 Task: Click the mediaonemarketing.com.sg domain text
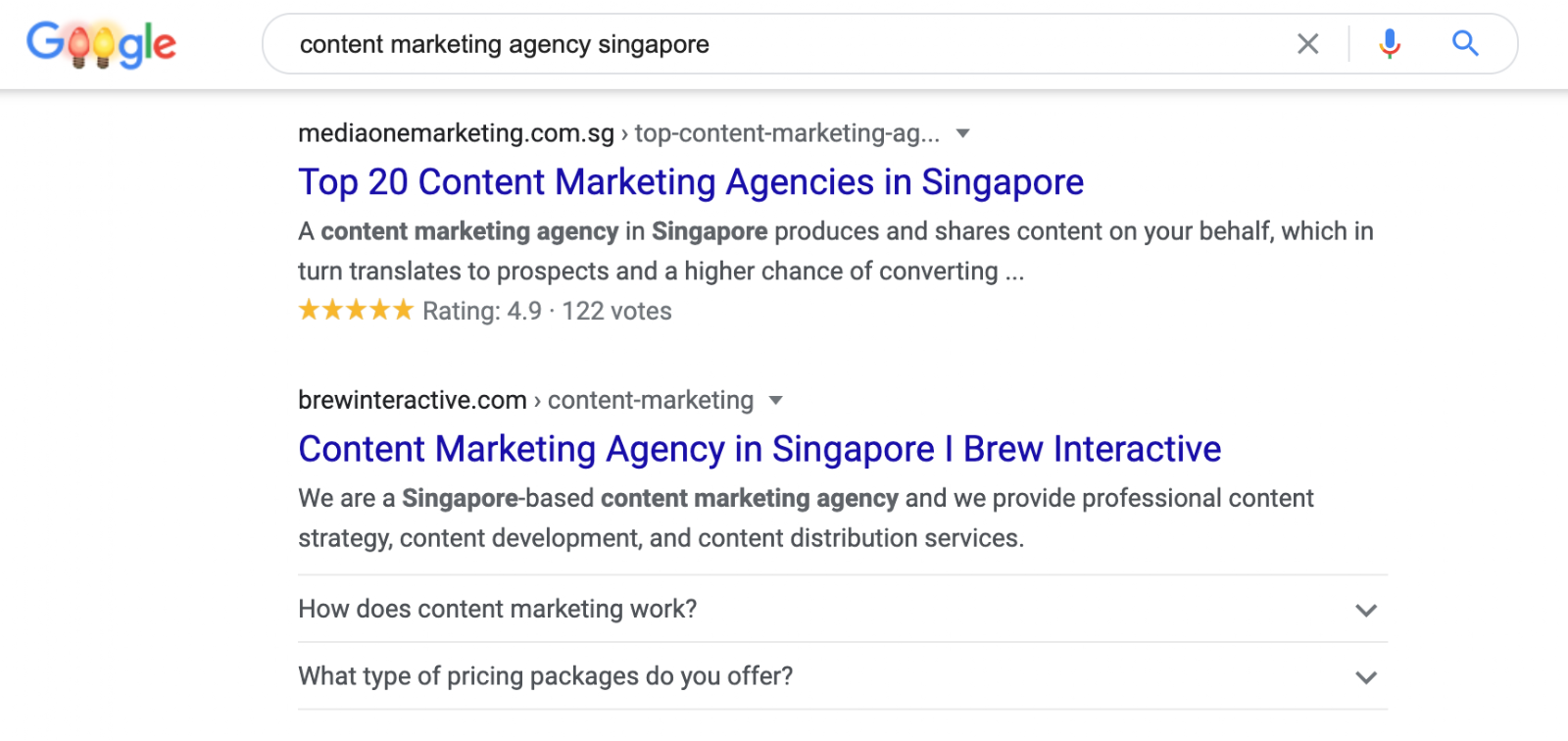(x=456, y=133)
